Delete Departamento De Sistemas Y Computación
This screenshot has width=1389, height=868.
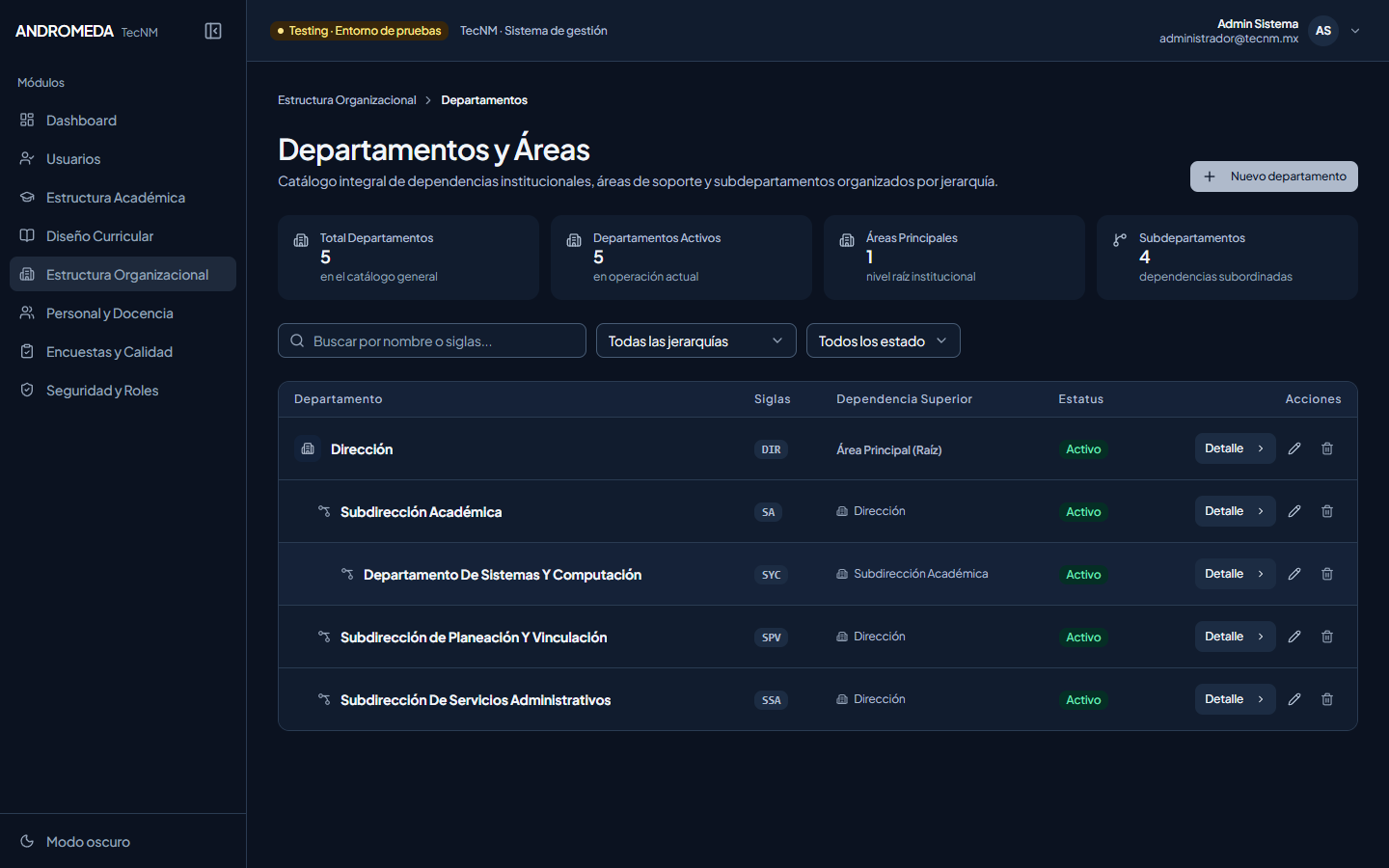tap(1327, 574)
